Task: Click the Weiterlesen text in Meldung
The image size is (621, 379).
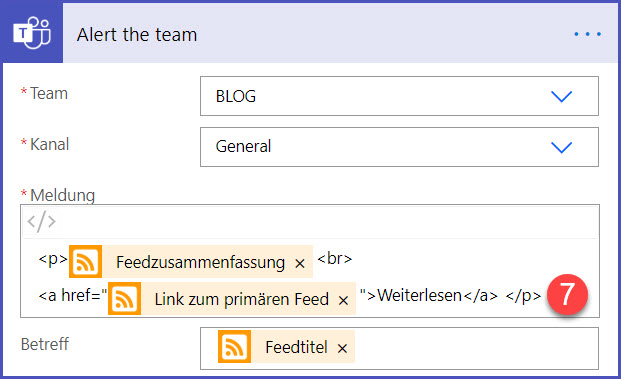Action: 419,295
